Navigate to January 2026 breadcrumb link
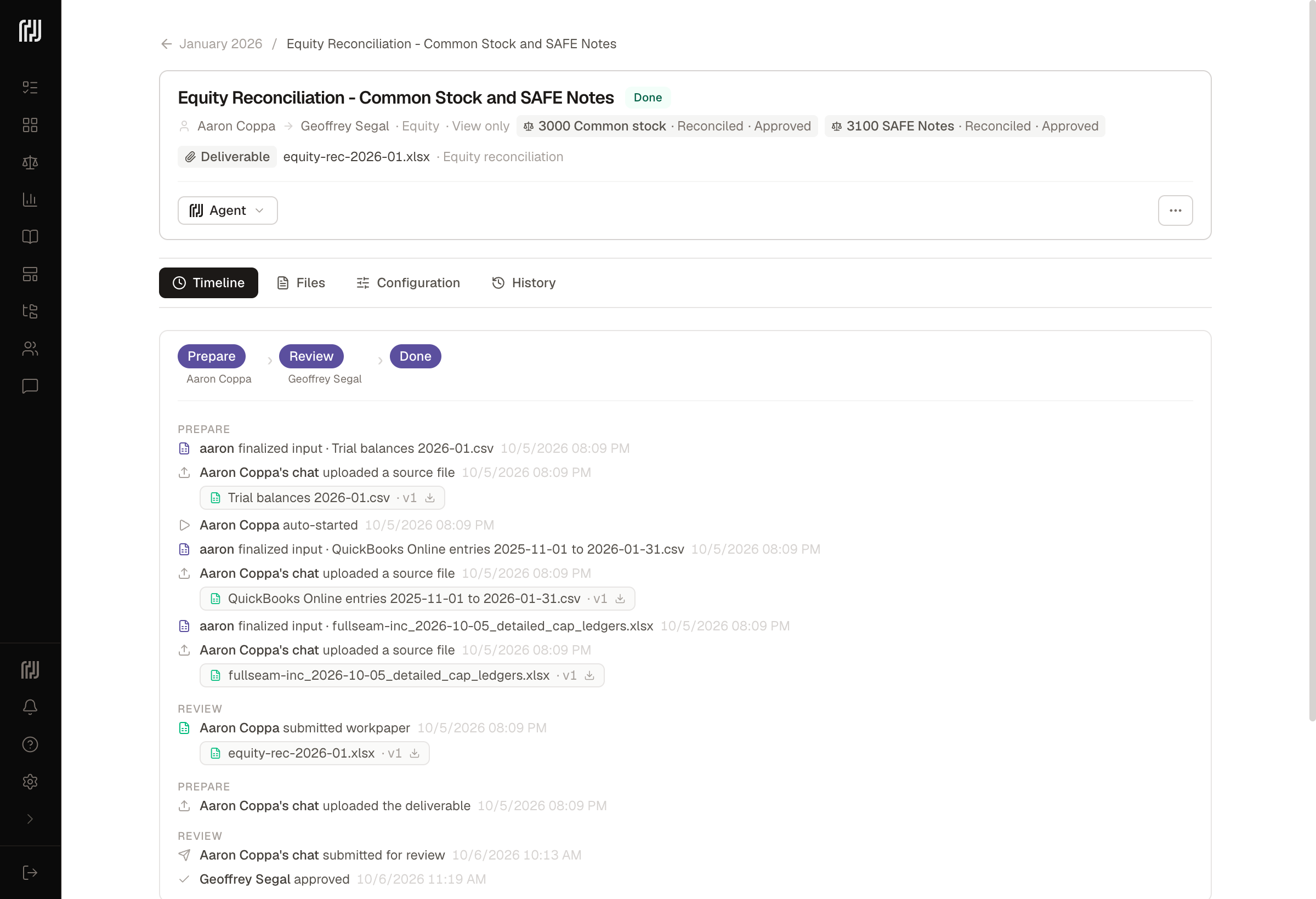The image size is (1316, 899). [x=221, y=44]
